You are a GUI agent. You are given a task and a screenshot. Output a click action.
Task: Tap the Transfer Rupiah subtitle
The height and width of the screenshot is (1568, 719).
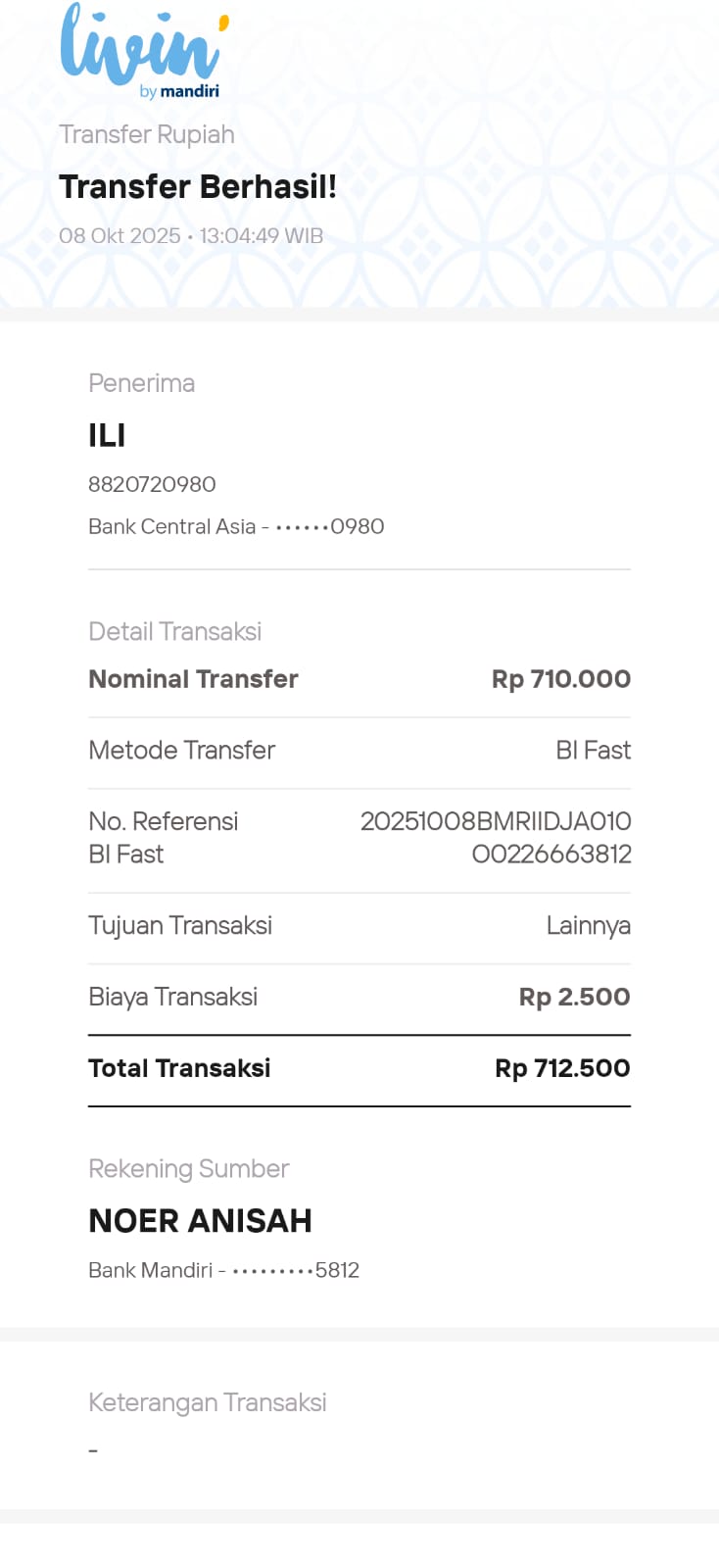click(x=147, y=134)
